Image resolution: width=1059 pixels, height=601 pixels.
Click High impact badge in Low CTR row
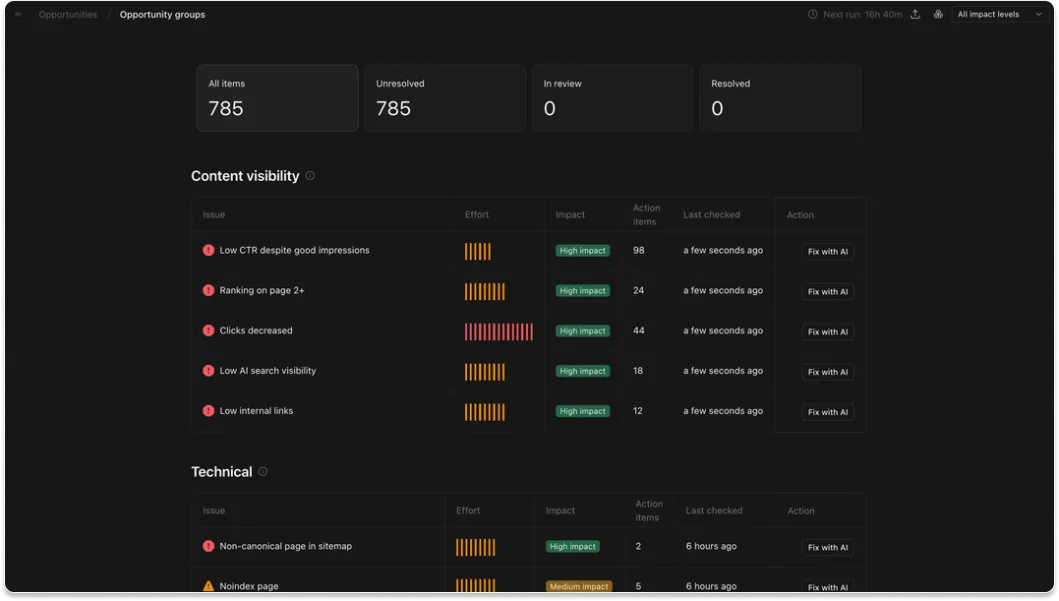(582, 251)
